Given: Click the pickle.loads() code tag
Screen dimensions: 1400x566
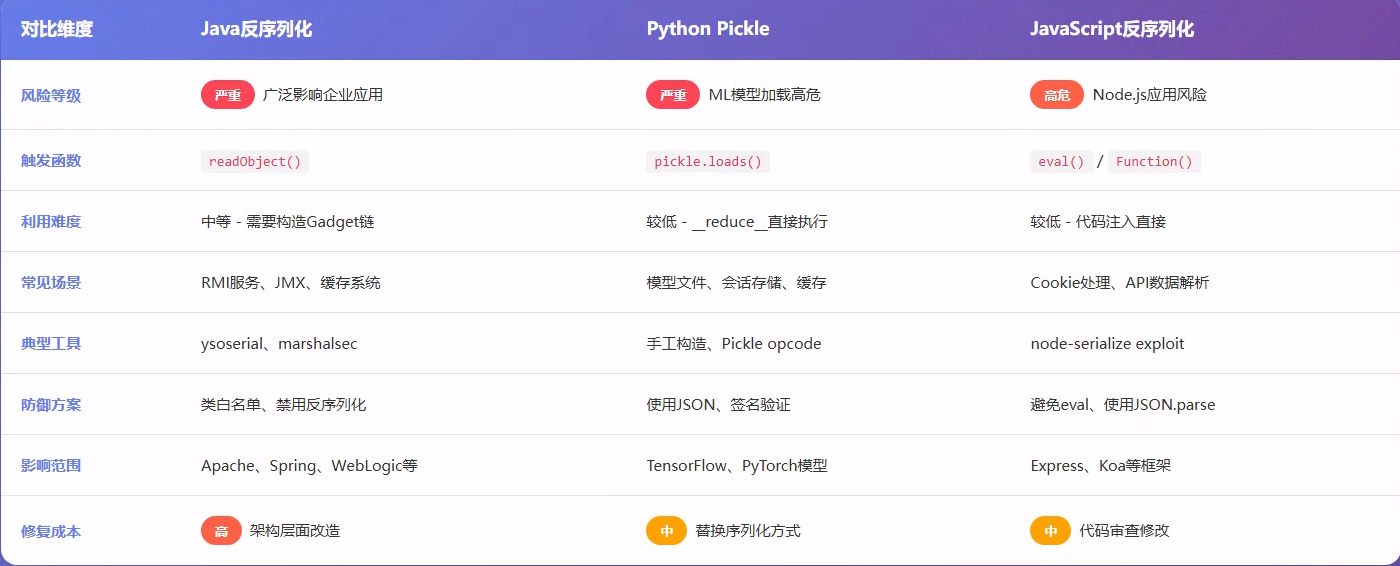Looking at the screenshot, I should tap(708, 161).
